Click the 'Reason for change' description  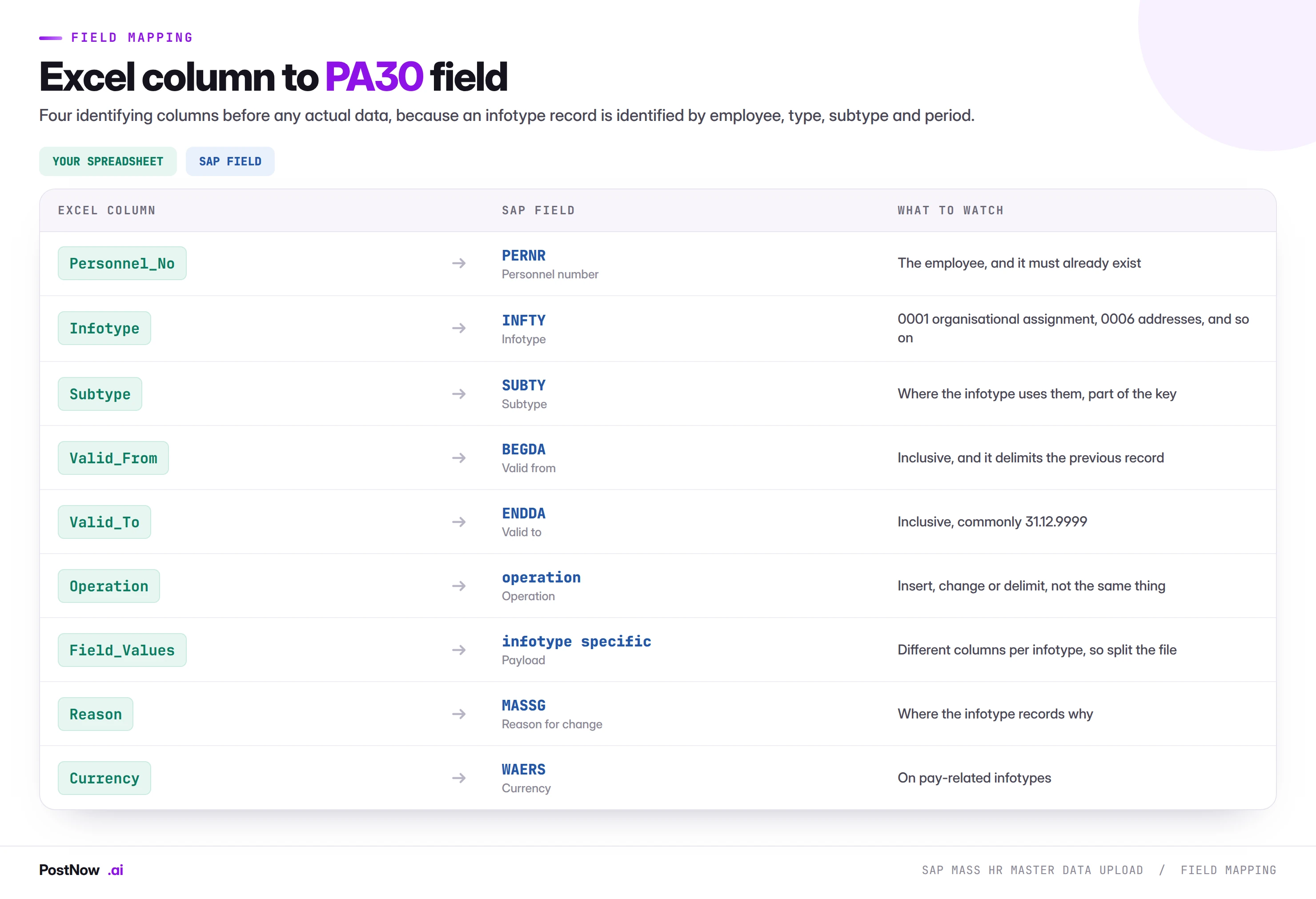click(552, 724)
